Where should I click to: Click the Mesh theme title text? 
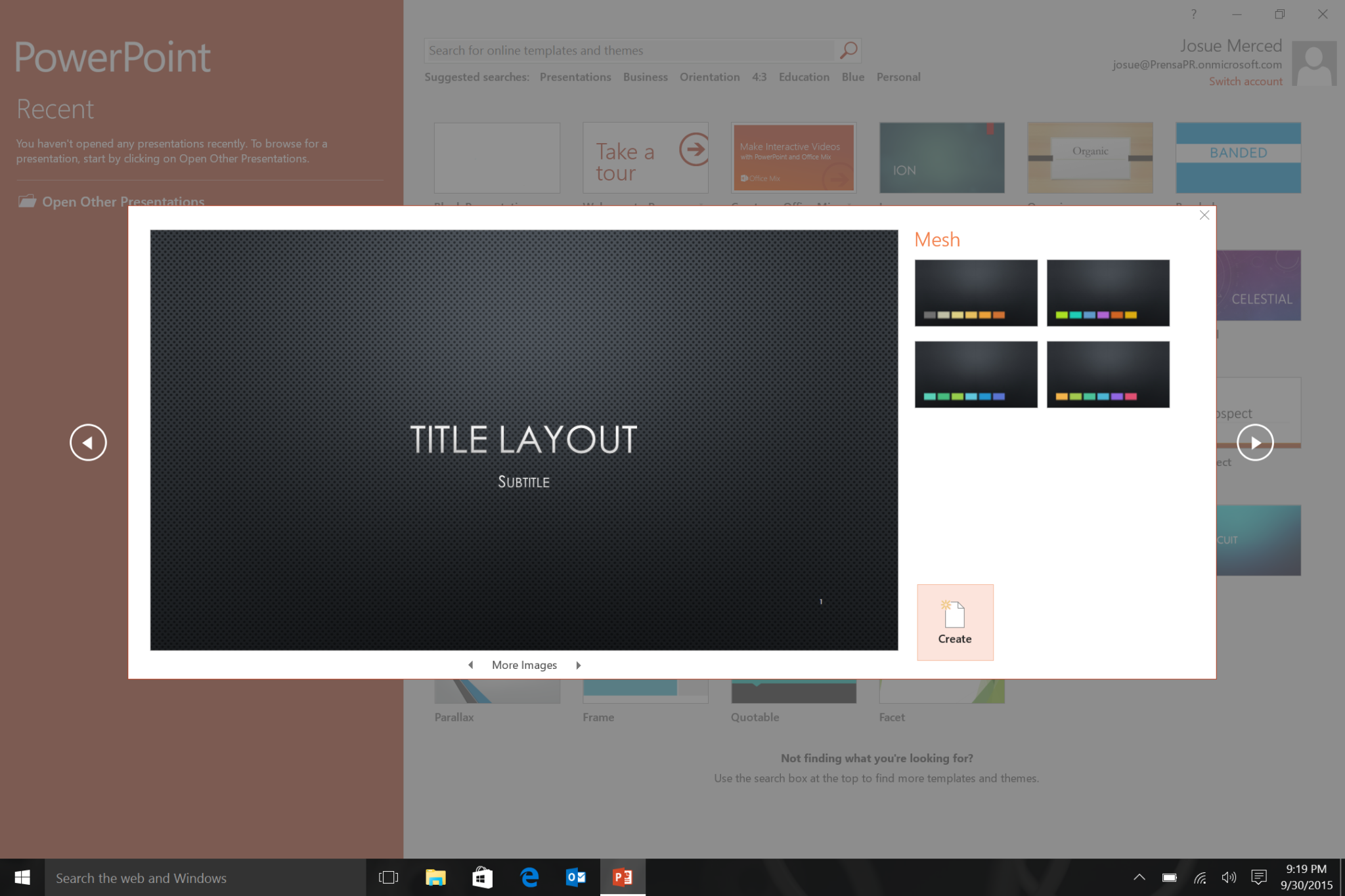point(937,240)
